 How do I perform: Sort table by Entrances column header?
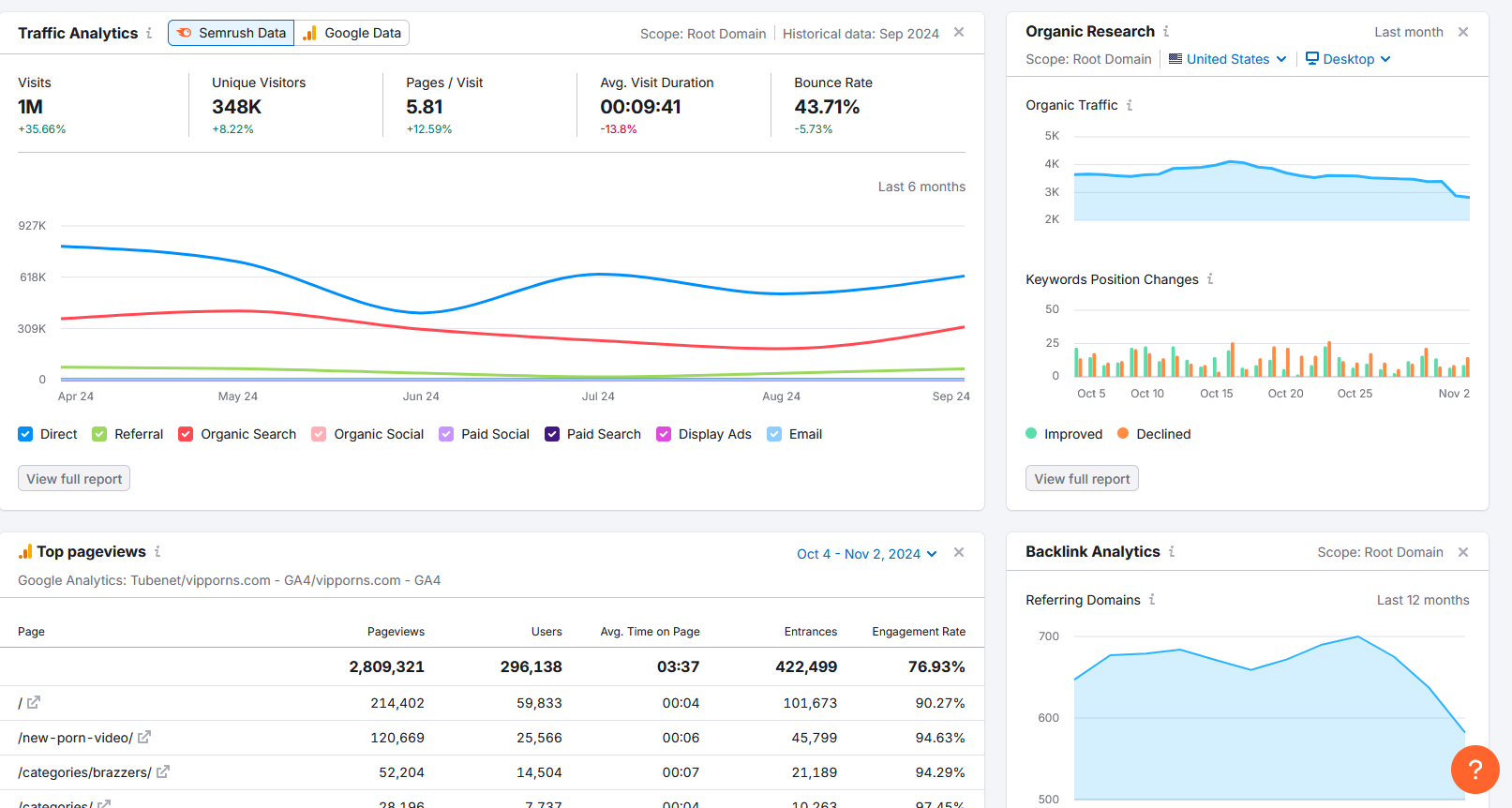811,632
